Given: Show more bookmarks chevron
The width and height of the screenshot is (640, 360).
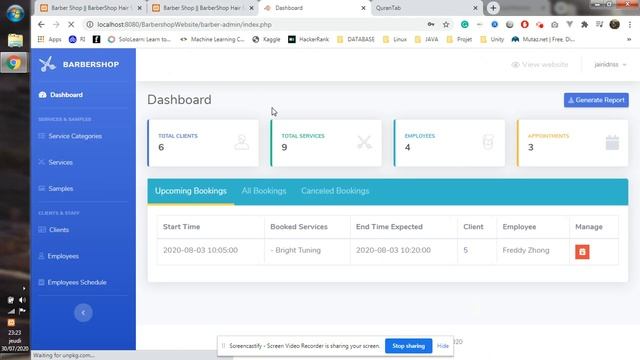Looking at the screenshot, I should click(629, 39).
